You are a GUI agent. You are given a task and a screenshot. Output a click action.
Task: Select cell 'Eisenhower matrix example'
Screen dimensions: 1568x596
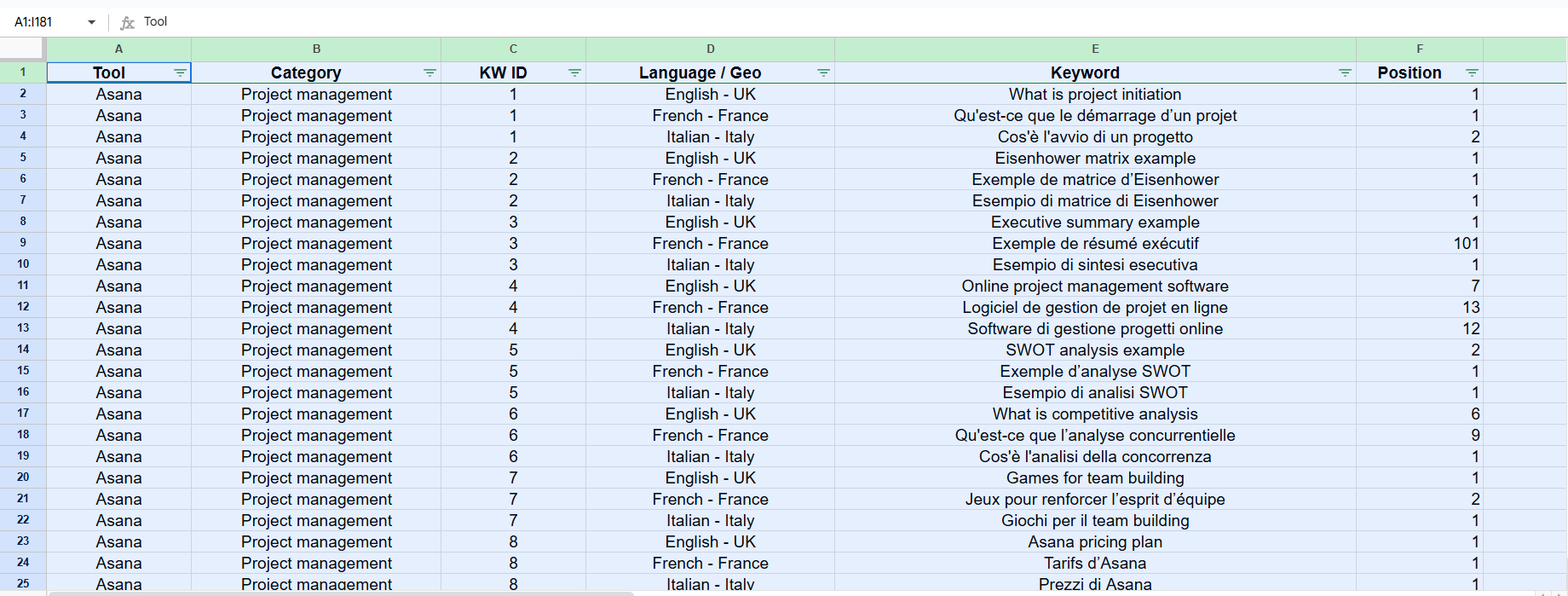pyautogui.click(x=1095, y=158)
